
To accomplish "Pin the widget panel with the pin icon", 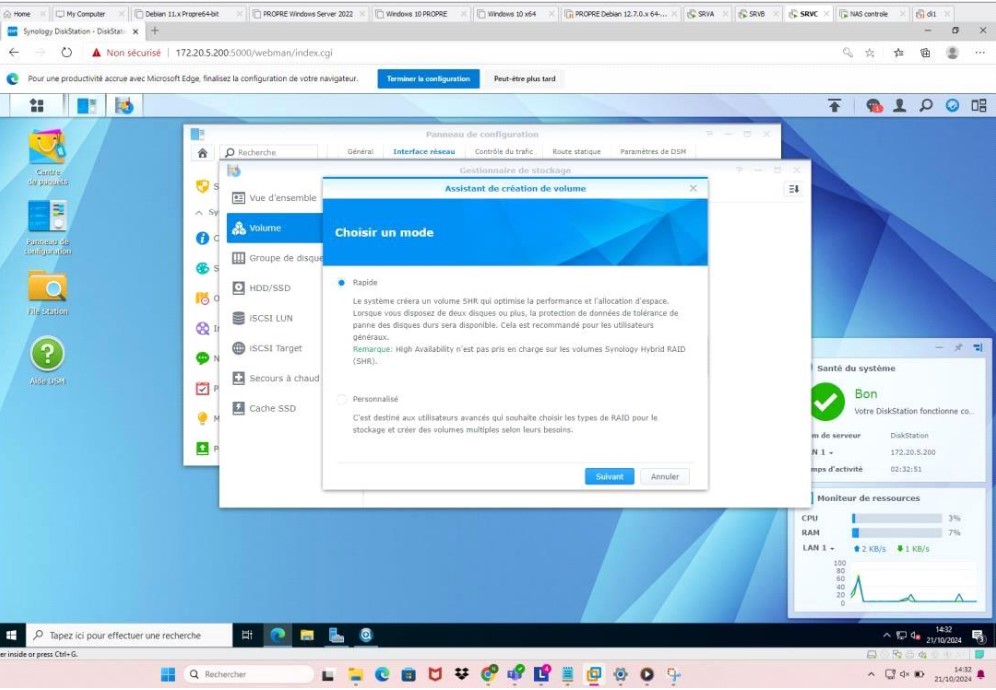I will click(958, 348).
